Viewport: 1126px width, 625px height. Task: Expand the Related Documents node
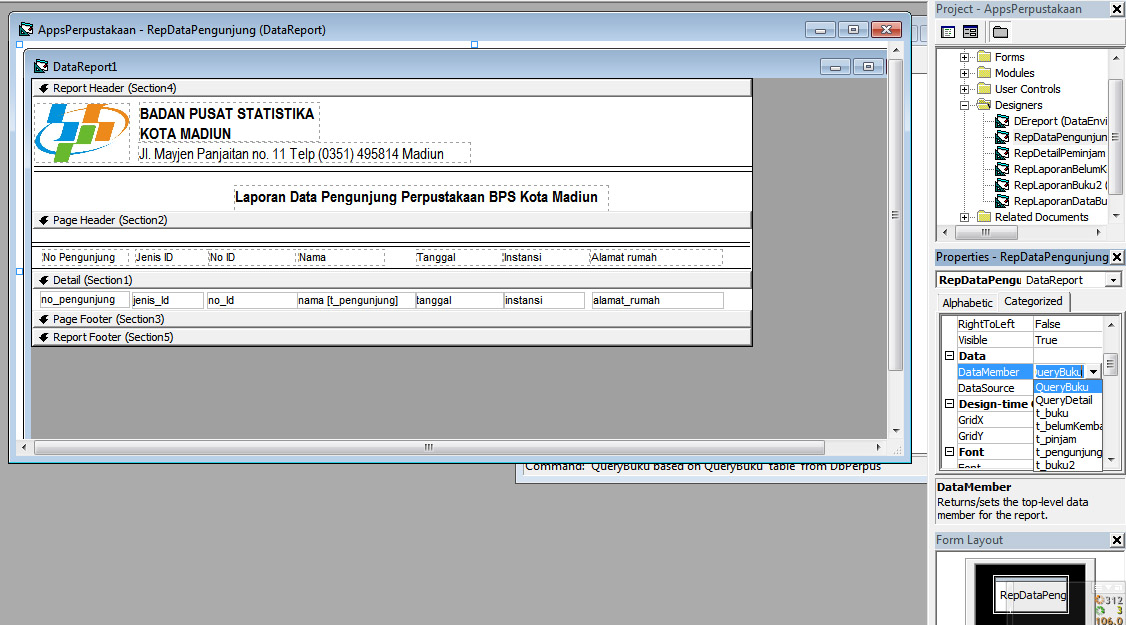tap(964, 216)
